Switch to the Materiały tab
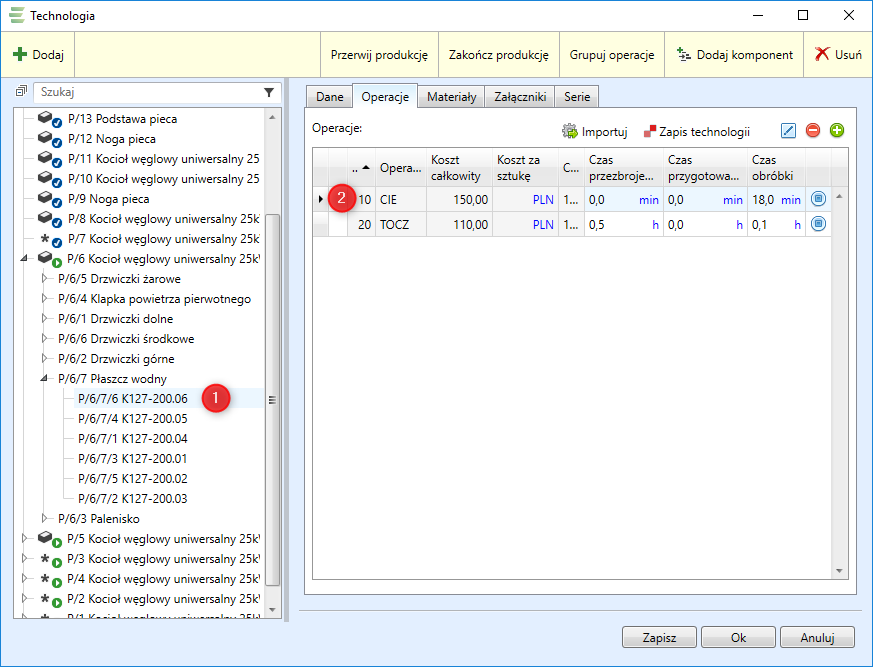This screenshot has width=873, height=667. (x=451, y=97)
